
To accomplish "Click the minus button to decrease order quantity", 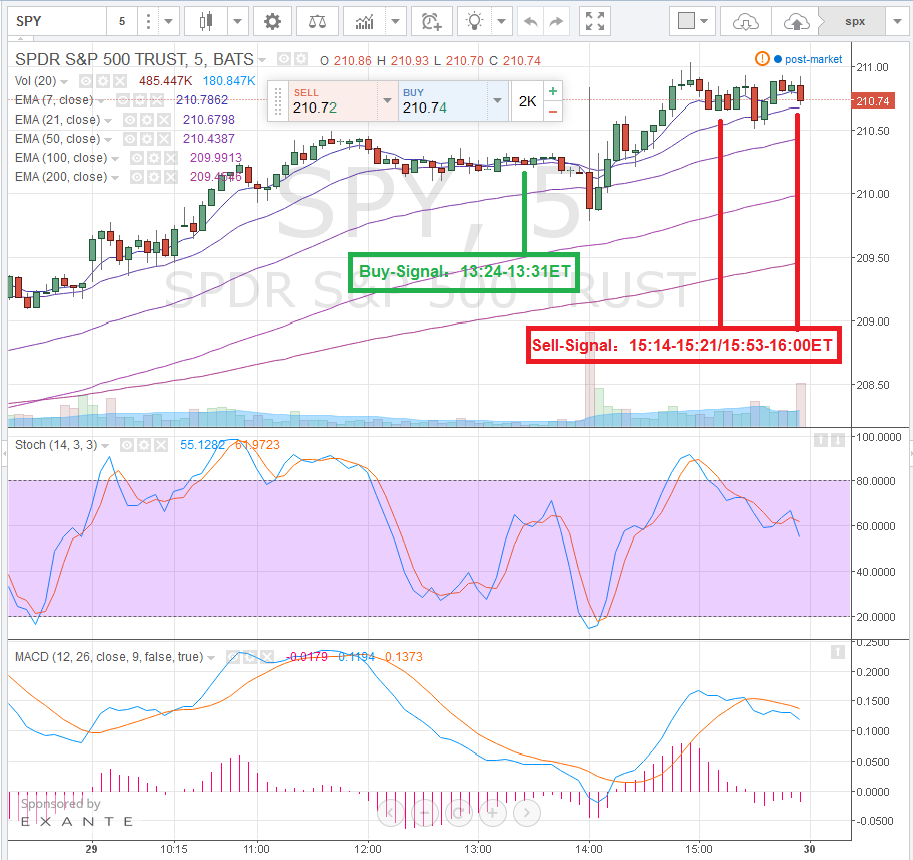I will [553, 111].
